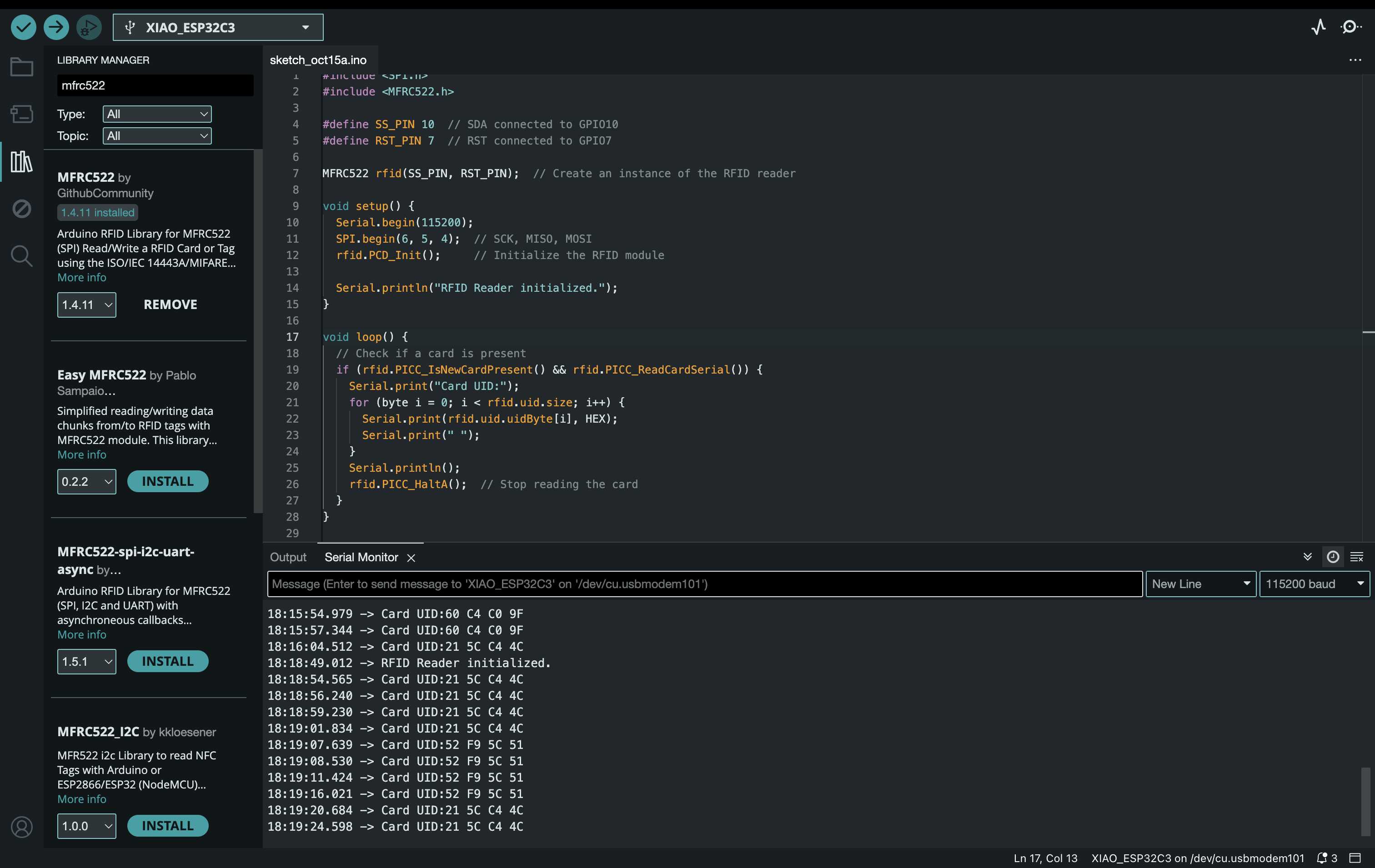Image resolution: width=1375 pixels, height=868 pixels.
Task: Switch to the Serial Monitor tab
Action: click(x=361, y=557)
